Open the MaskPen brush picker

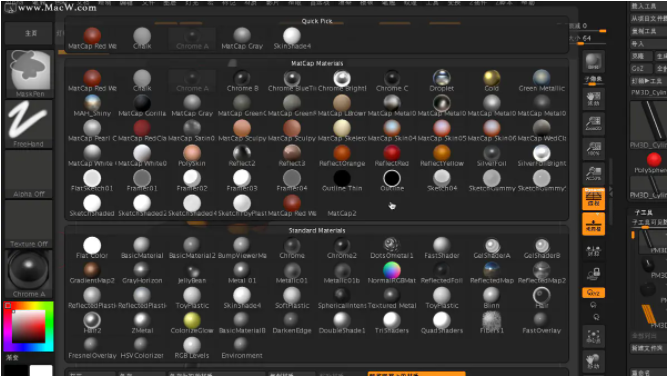(29, 74)
